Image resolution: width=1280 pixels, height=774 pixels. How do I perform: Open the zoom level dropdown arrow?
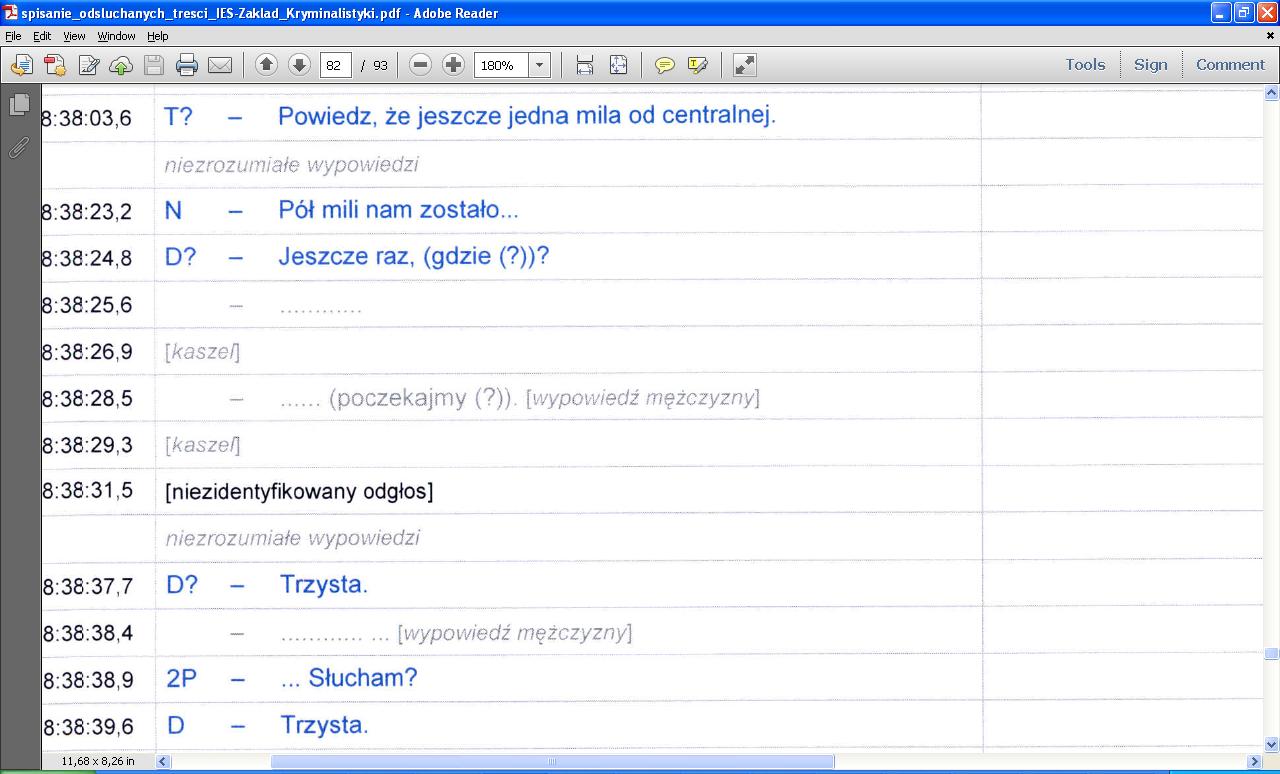(x=540, y=65)
